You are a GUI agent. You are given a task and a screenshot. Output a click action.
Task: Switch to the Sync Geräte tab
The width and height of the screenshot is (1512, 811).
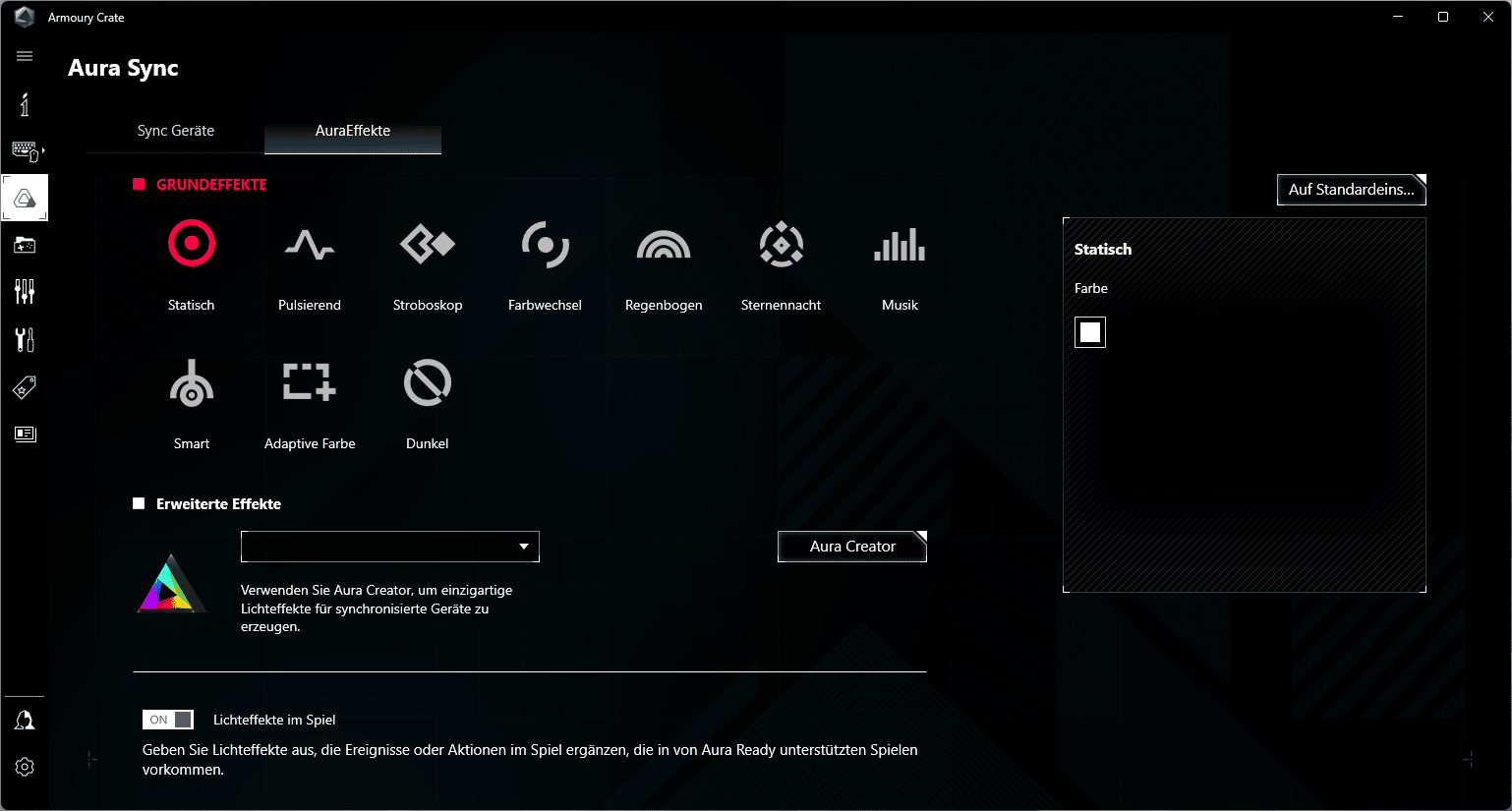click(176, 131)
